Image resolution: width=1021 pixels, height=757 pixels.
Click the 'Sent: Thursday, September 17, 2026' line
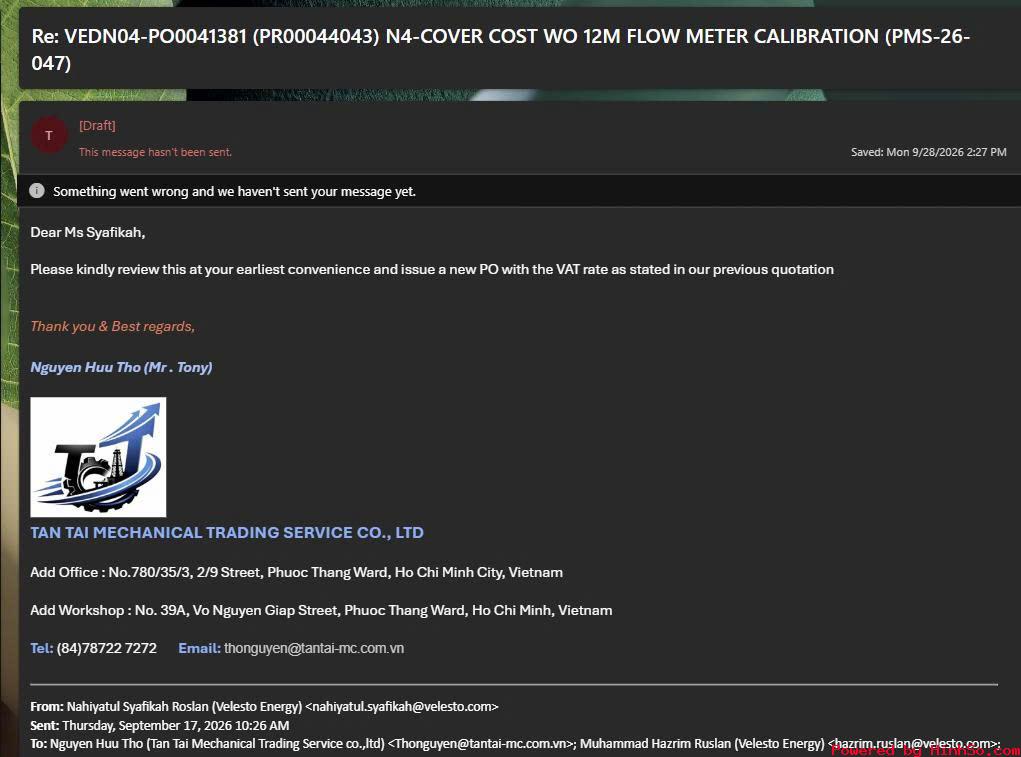(x=160, y=725)
